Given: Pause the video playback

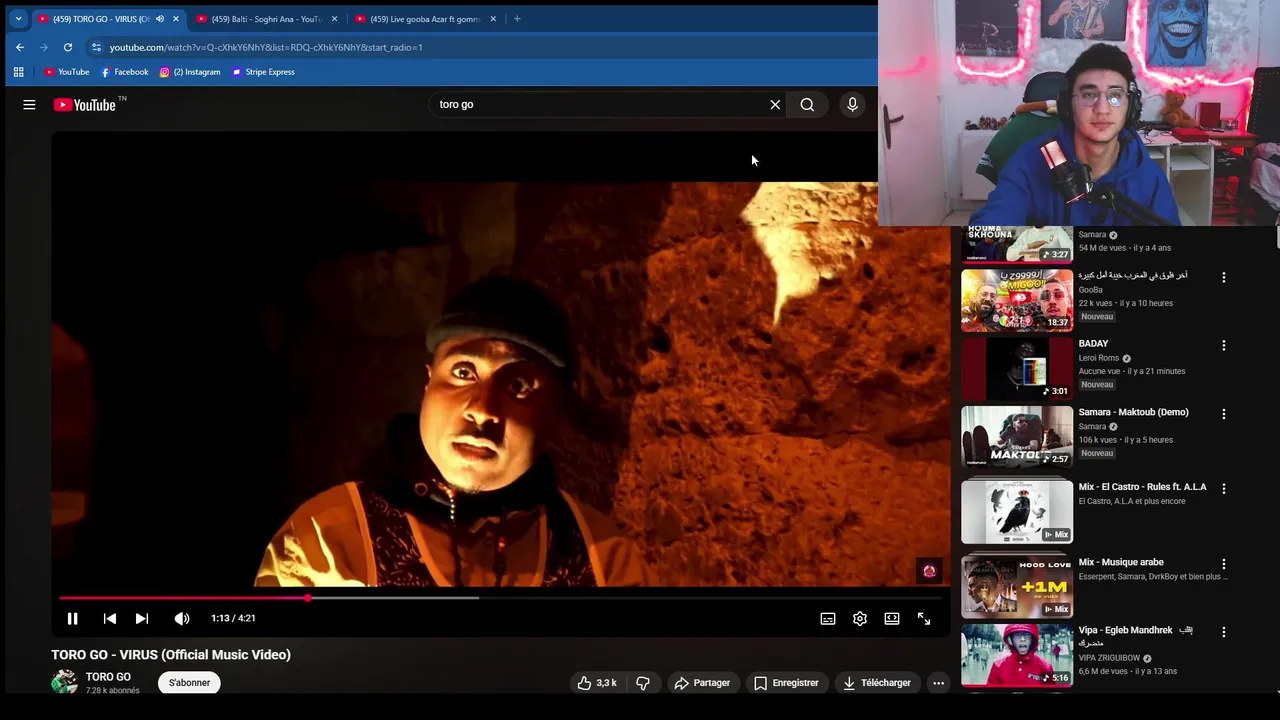Looking at the screenshot, I should click(x=72, y=618).
